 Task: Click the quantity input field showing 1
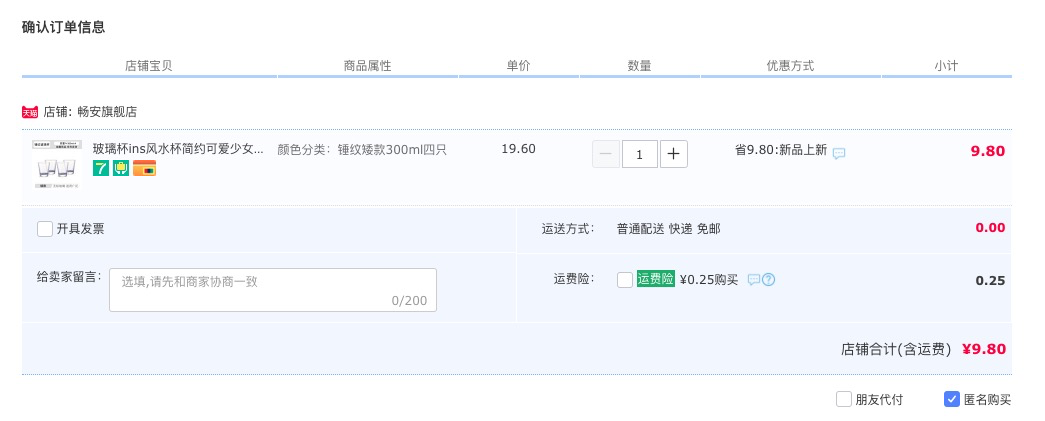pyautogui.click(x=640, y=154)
